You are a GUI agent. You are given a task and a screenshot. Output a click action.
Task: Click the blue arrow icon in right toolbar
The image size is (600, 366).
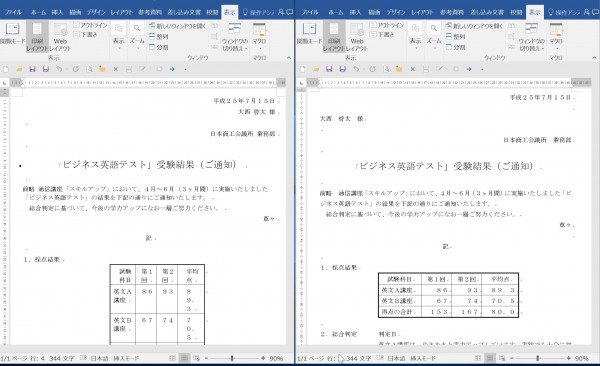tap(469, 69)
